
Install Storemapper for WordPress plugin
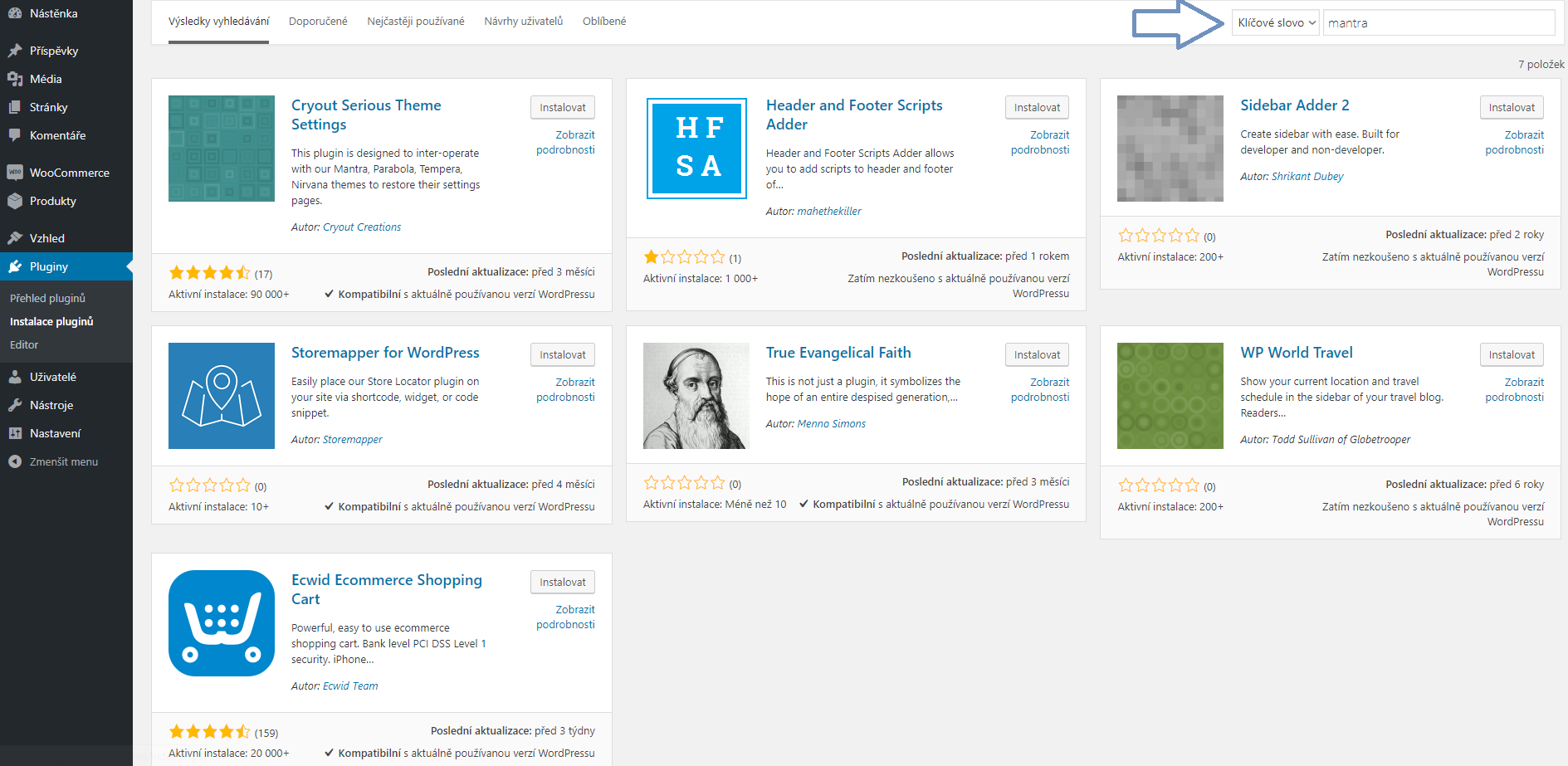tap(563, 354)
